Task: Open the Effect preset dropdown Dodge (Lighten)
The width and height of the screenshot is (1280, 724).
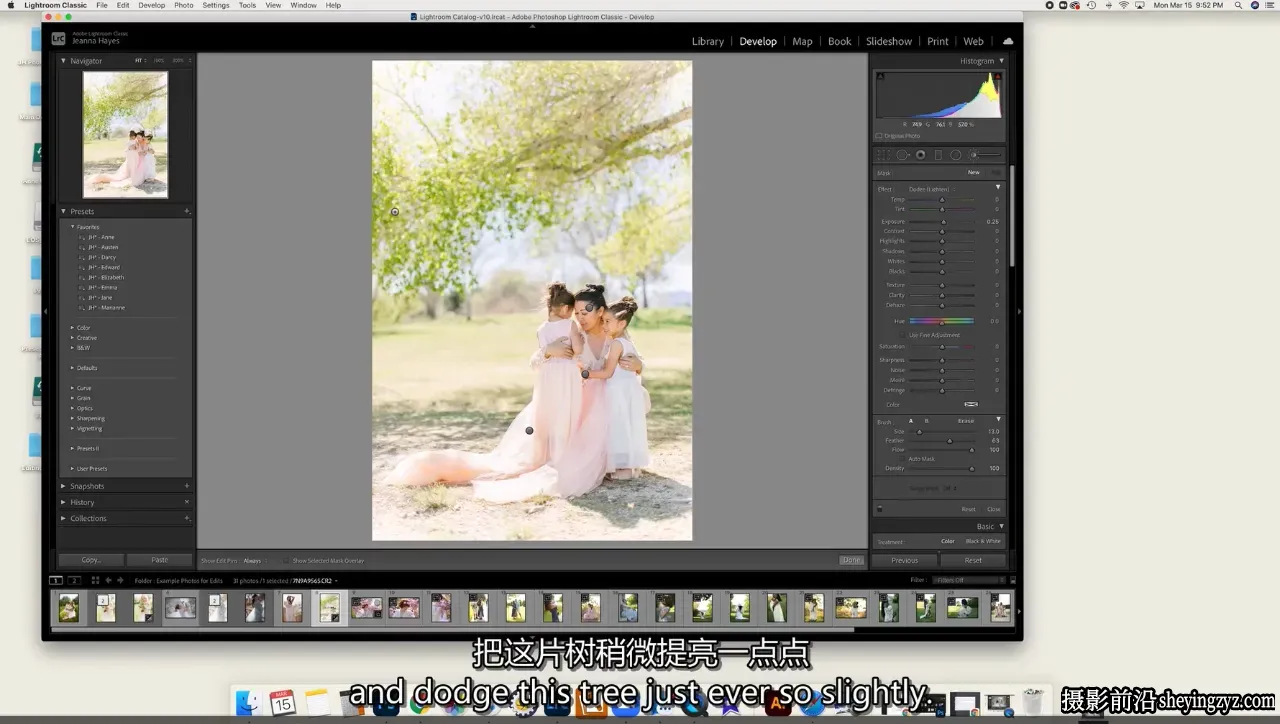Action: pos(931,189)
